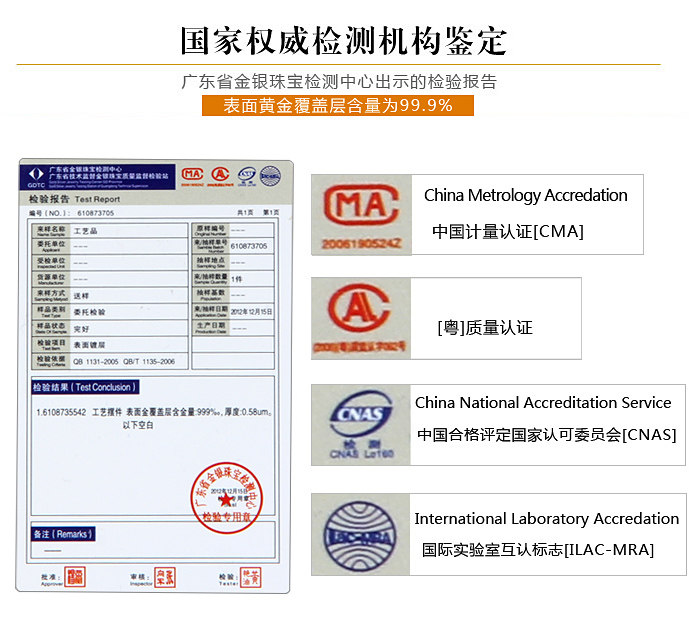Click the 'Test Conclusion' section header
Screen dimensions: 700x638
pyautogui.click(x=82, y=387)
